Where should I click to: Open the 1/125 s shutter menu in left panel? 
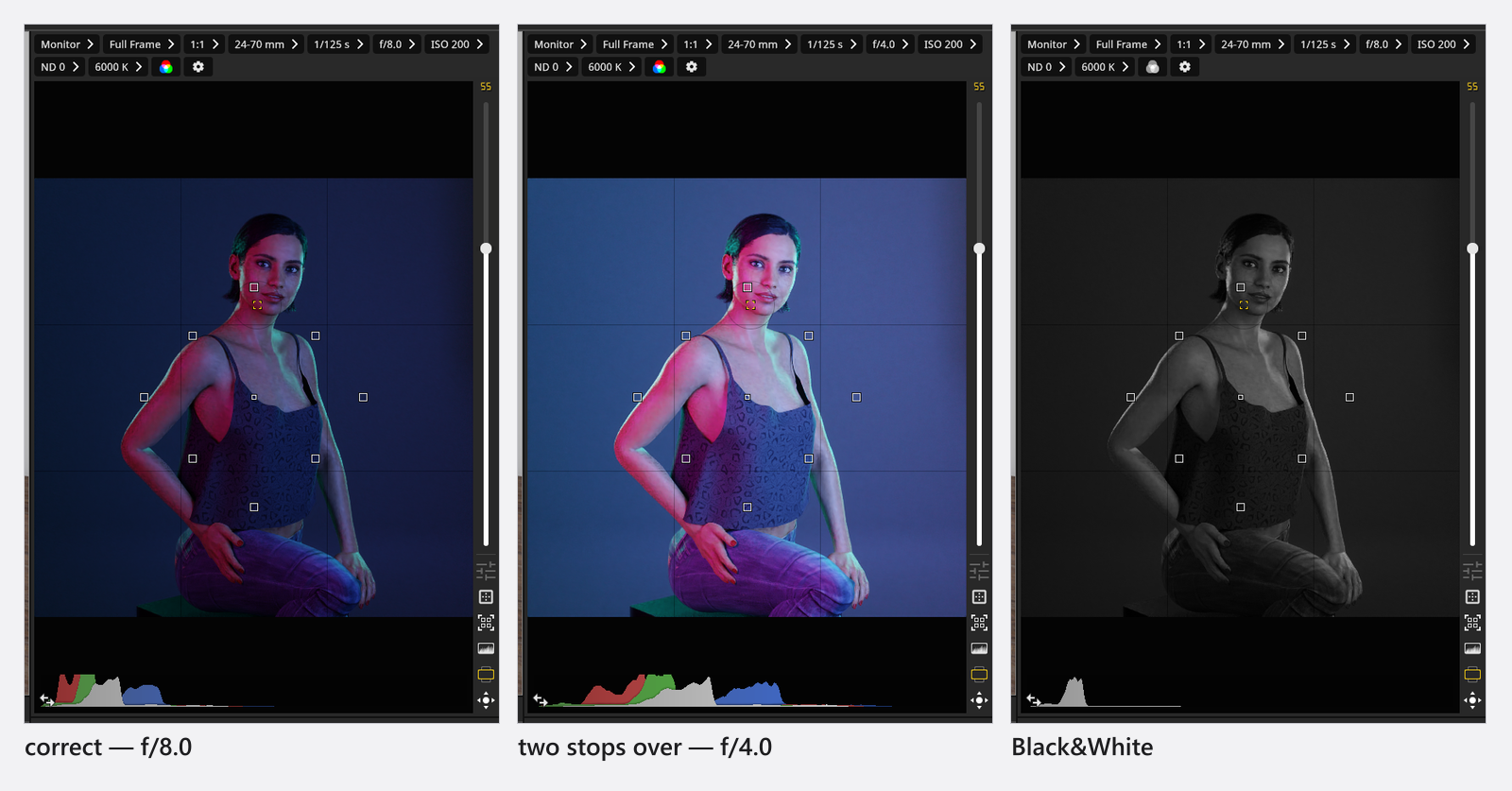338,44
